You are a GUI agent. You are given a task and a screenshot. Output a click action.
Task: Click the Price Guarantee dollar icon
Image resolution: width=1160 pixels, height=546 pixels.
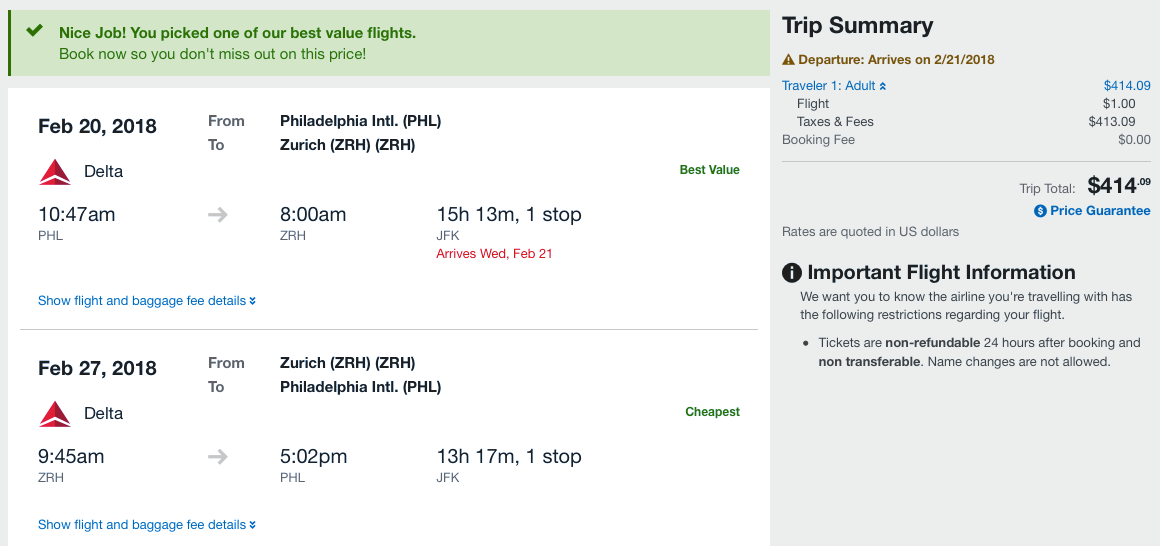1040,211
